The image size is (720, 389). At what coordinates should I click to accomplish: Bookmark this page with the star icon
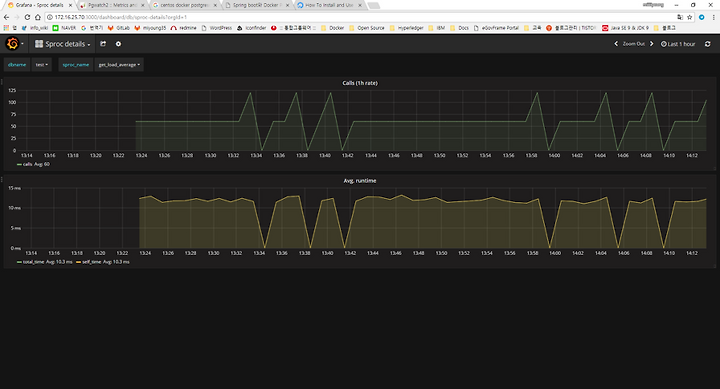coord(689,17)
